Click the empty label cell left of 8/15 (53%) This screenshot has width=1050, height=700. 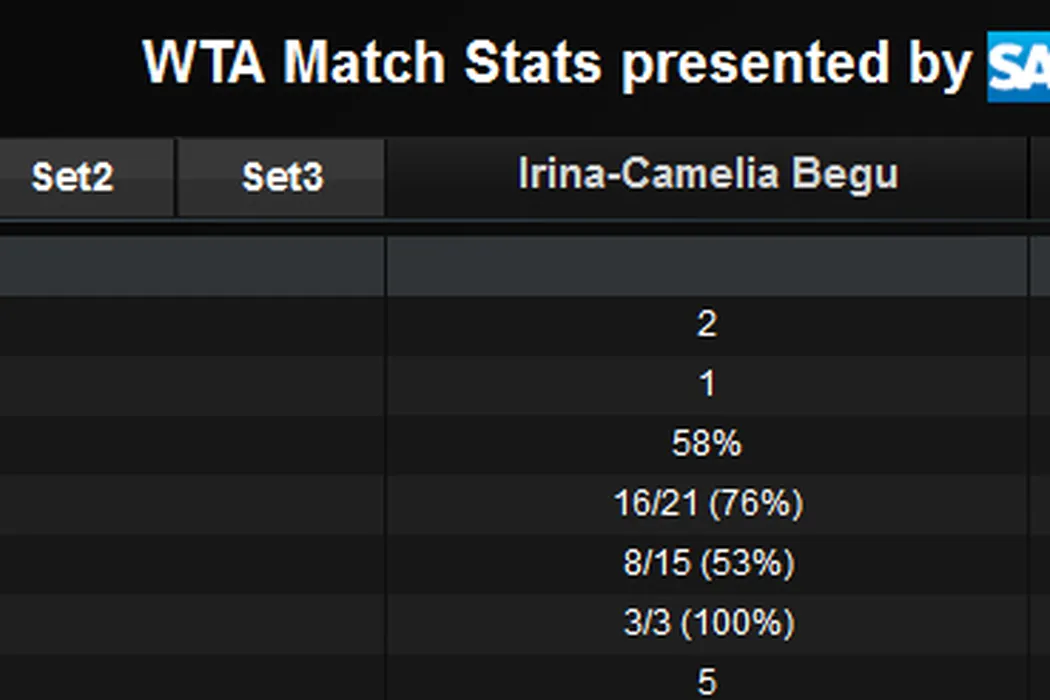click(x=192, y=564)
